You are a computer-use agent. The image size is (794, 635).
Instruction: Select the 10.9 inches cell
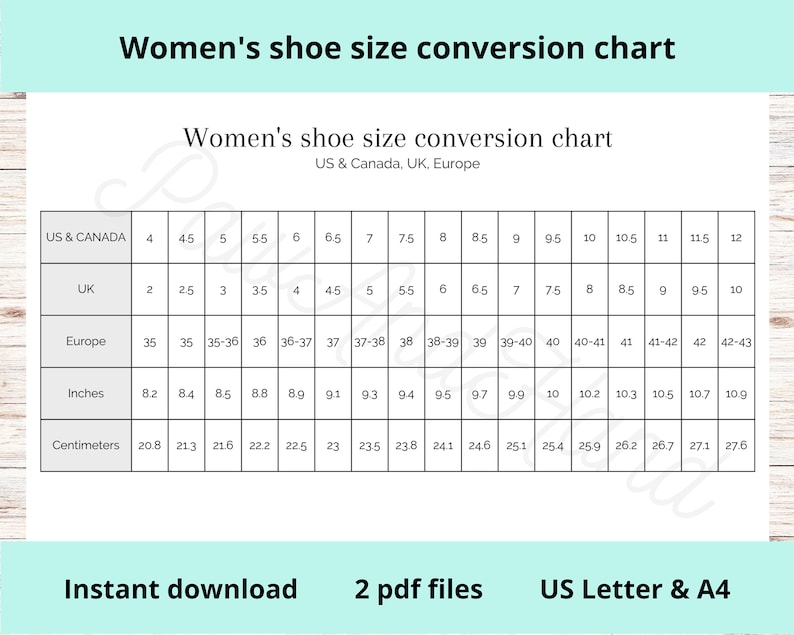(736, 393)
